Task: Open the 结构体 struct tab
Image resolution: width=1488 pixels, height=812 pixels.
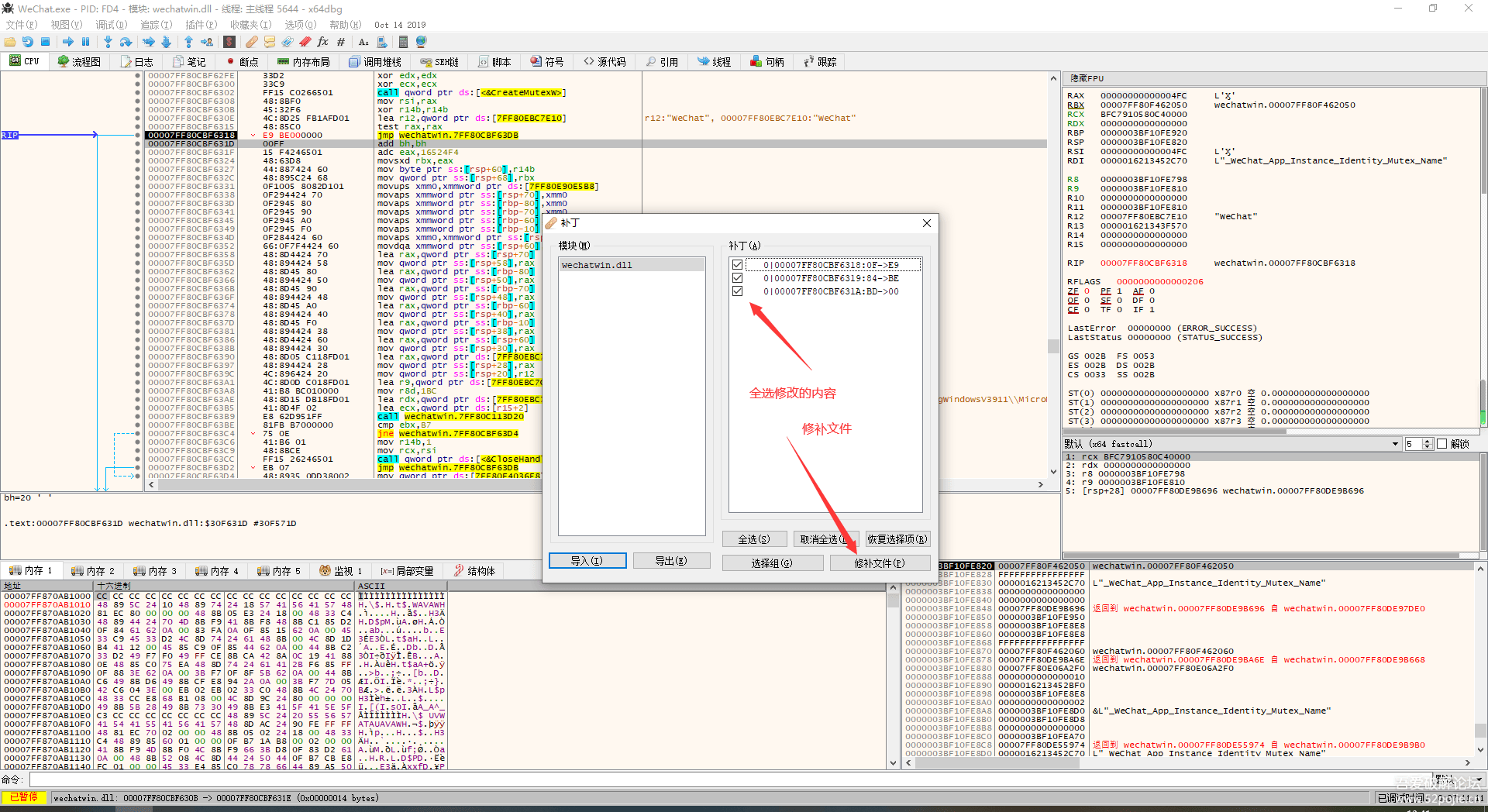Action: pyautogui.click(x=474, y=571)
